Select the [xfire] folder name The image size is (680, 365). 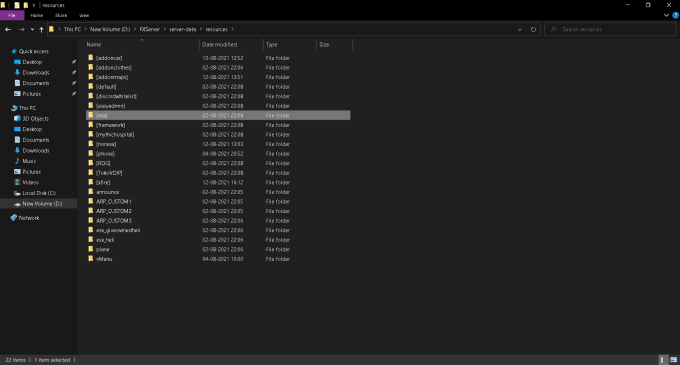click(x=103, y=182)
